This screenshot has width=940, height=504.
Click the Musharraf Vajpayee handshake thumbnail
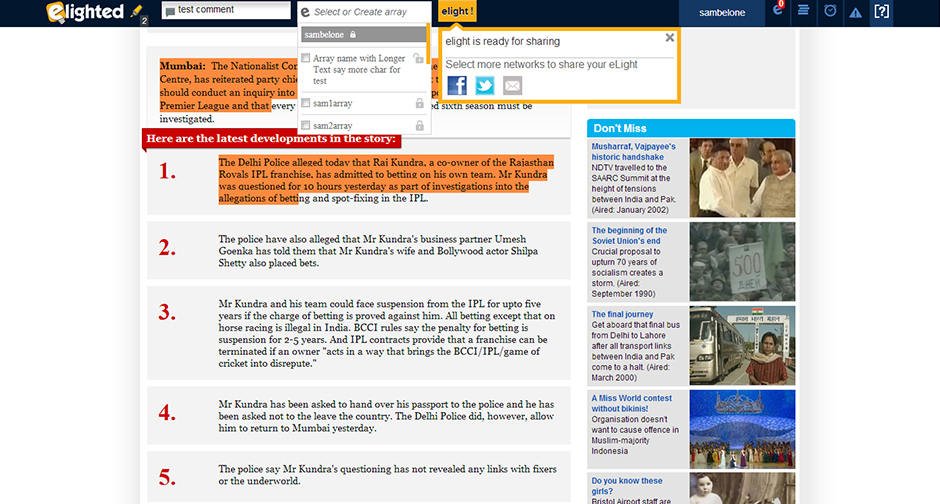point(742,177)
